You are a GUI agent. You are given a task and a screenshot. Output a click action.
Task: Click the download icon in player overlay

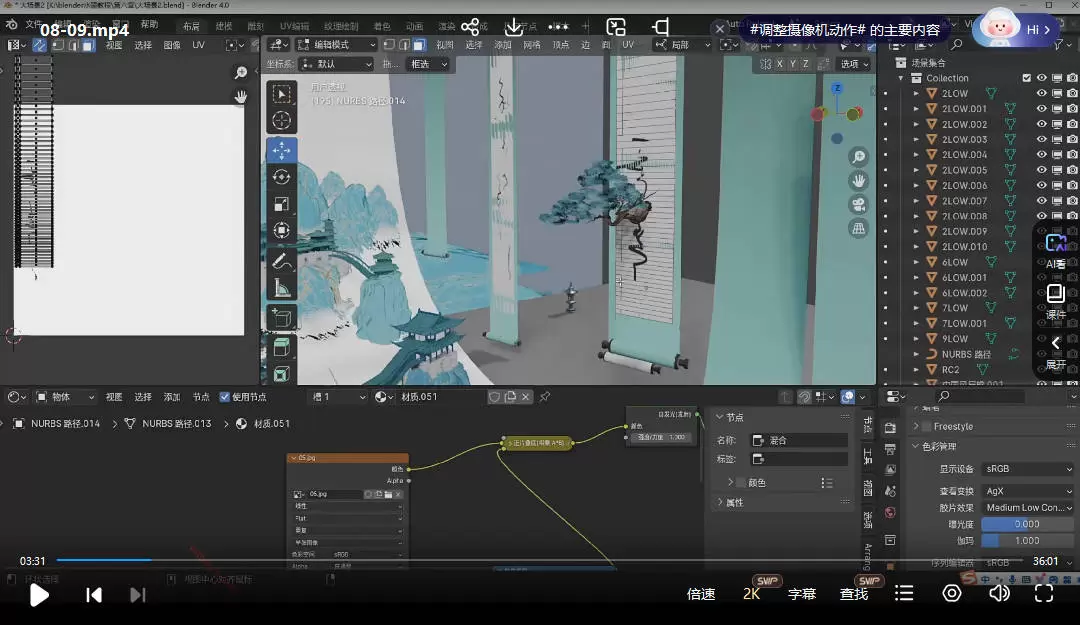(514, 27)
